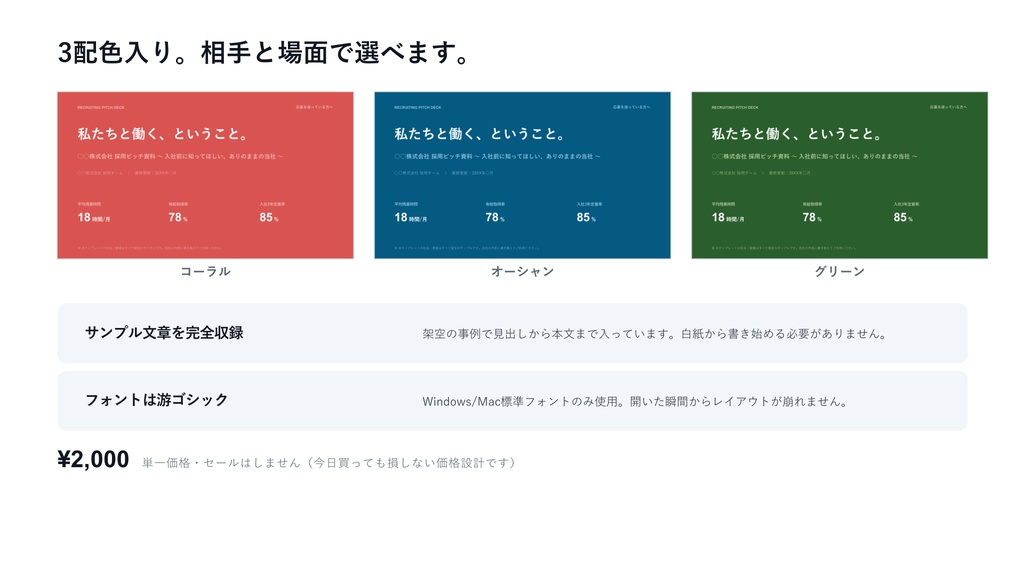The width and height of the screenshot is (1024, 576).
Task: Click the 78% figure in ocean slide
Action: click(x=495, y=217)
